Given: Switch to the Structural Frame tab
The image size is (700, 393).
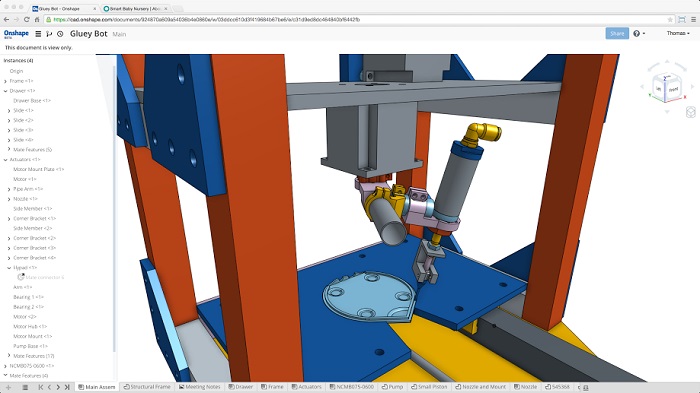Looking at the screenshot, I should pyautogui.click(x=147, y=387).
